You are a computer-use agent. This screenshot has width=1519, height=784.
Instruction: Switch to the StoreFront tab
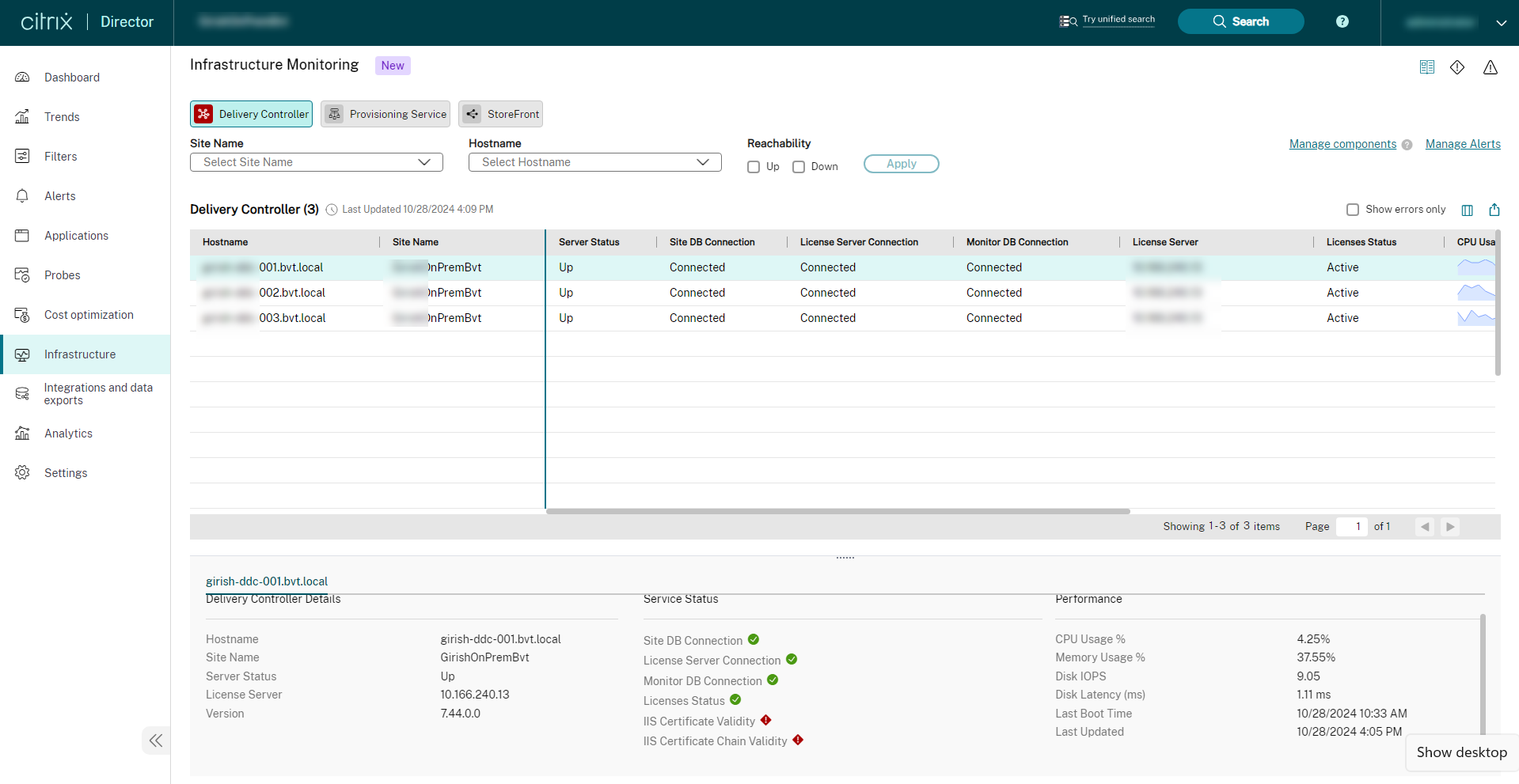coord(500,114)
